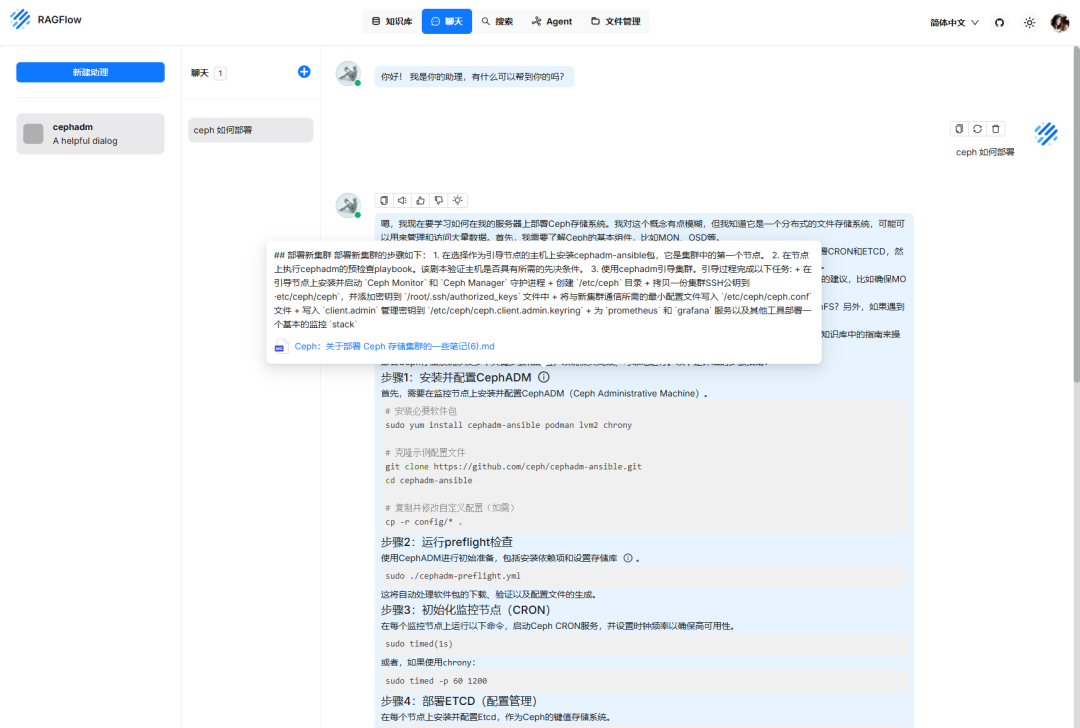Viewport: 1080px width, 728px height.
Task: Click the 步骤3:初始化监控节点 (CRON) heading
Action: (466, 610)
